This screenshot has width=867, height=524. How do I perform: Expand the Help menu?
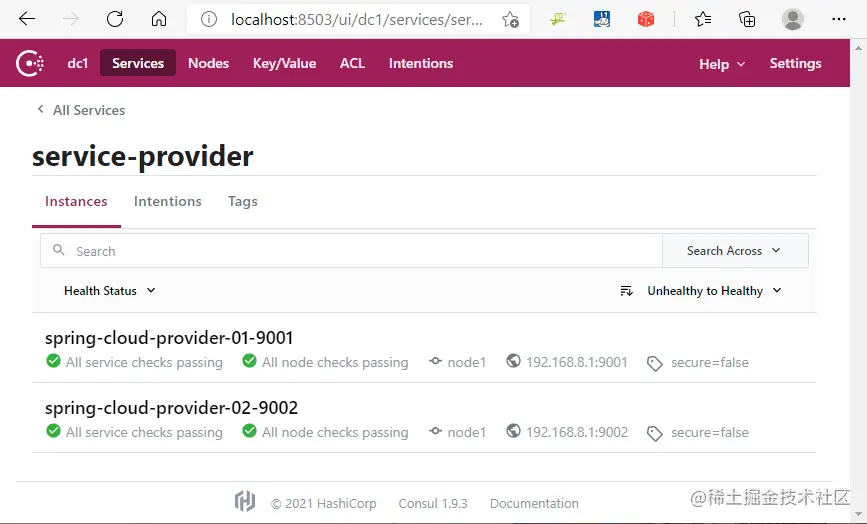(x=722, y=64)
